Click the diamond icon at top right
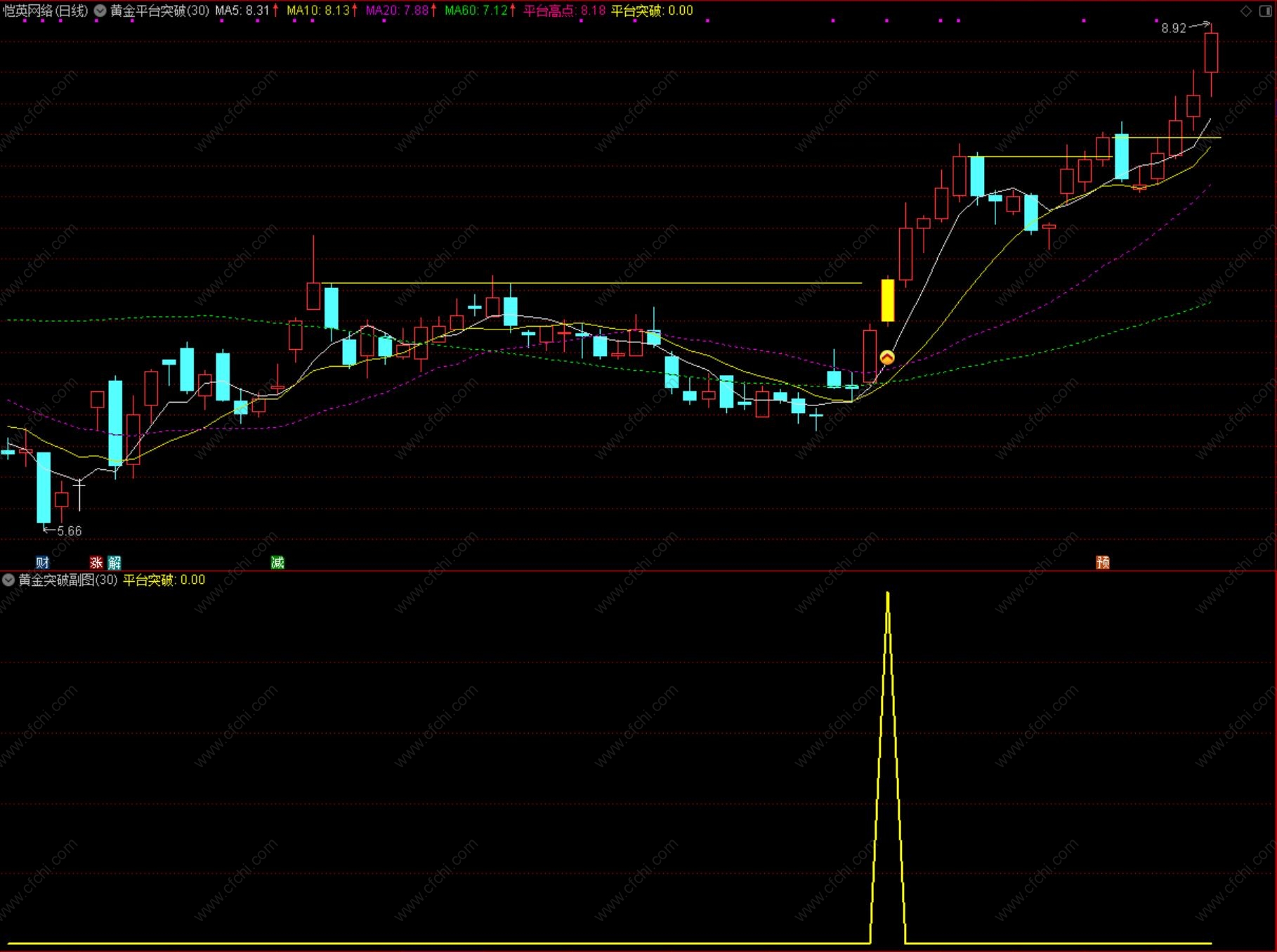 [1245, 11]
